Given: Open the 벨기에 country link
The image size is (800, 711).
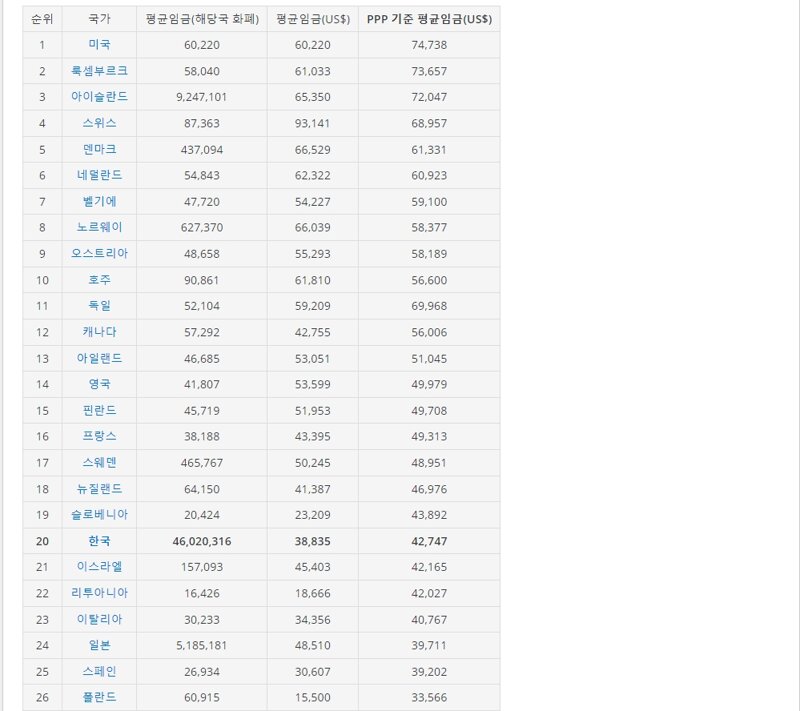Looking at the screenshot, I should point(99,201).
